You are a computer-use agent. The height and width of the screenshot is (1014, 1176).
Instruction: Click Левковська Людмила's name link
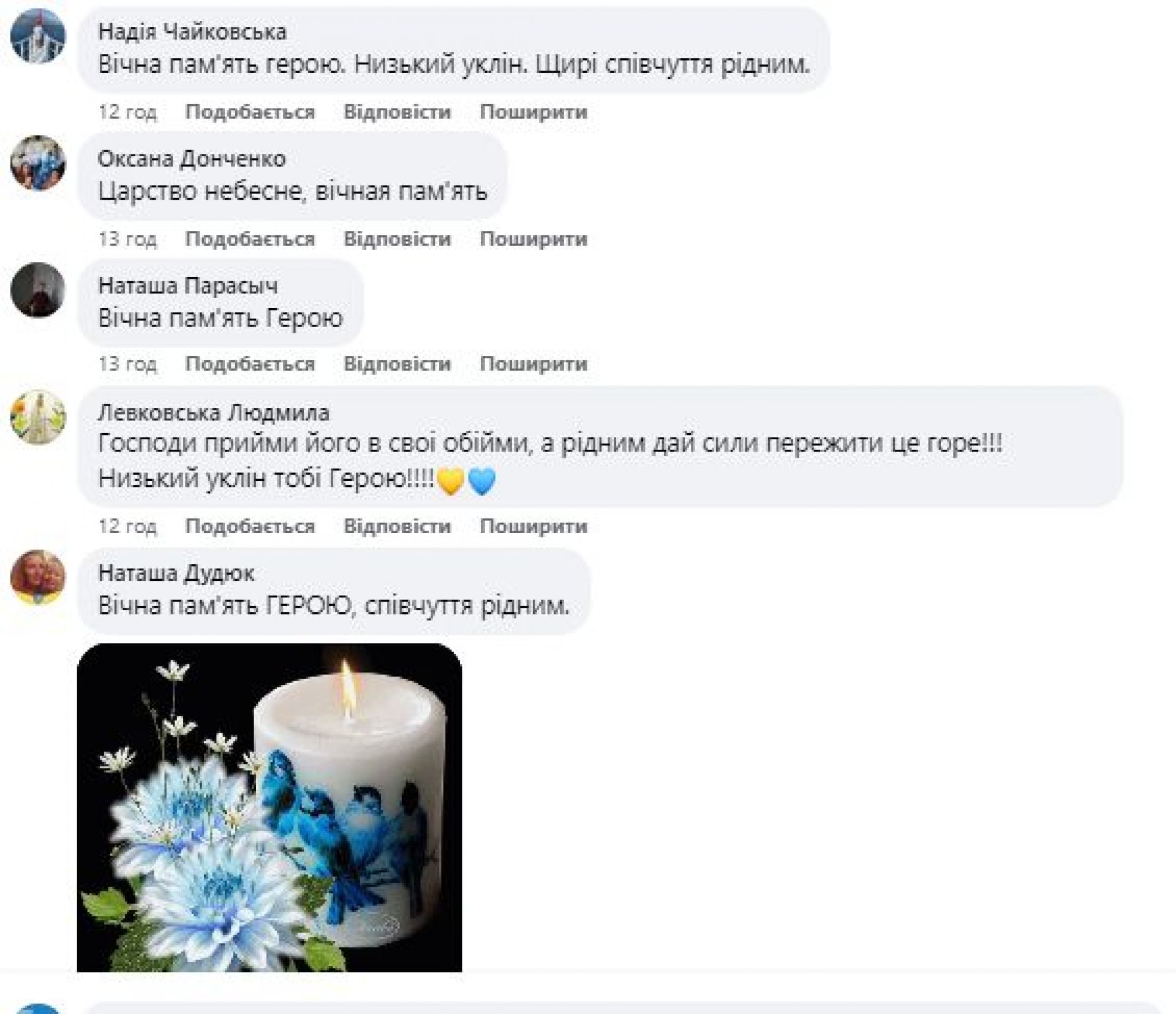(214, 413)
